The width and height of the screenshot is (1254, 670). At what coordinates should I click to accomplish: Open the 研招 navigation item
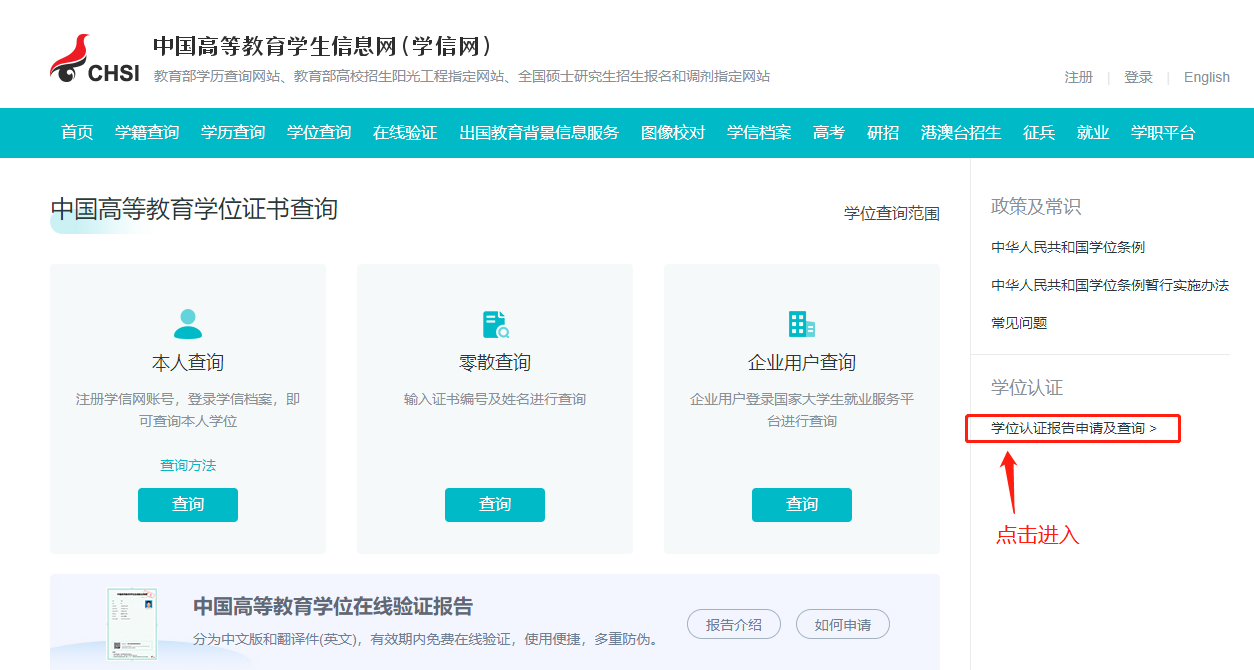tap(883, 131)
